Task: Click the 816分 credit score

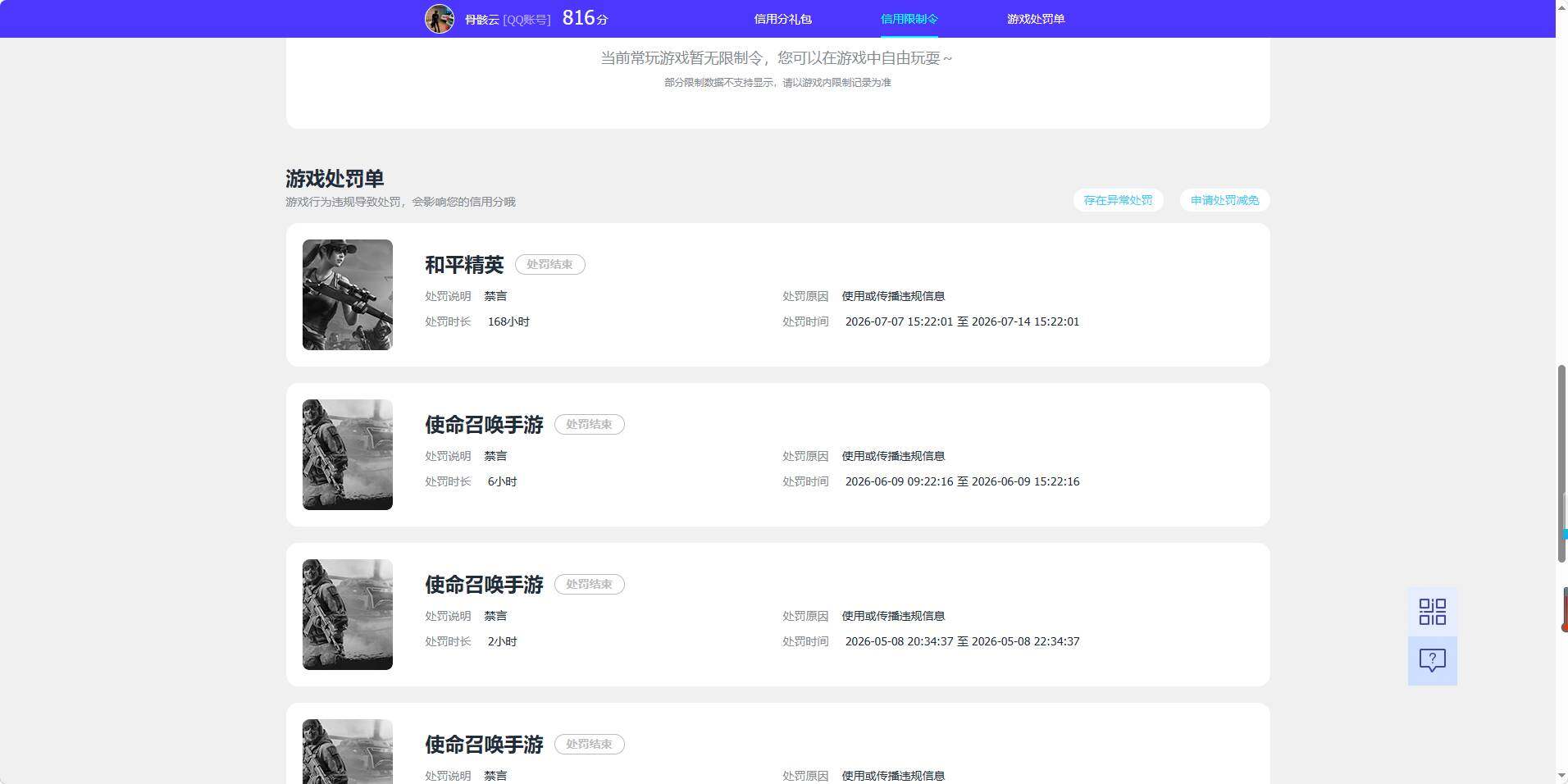Action: [585, 18]
